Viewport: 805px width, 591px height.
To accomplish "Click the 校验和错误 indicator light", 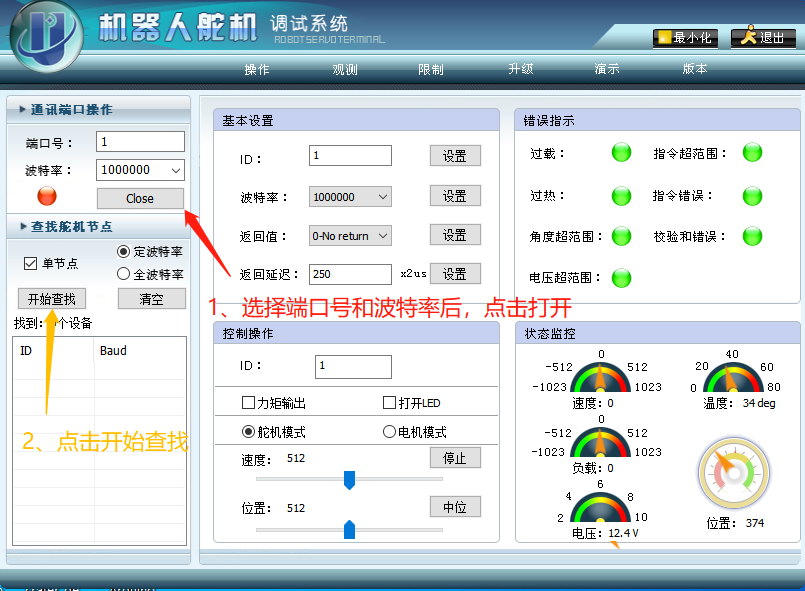I will (752, 236).
